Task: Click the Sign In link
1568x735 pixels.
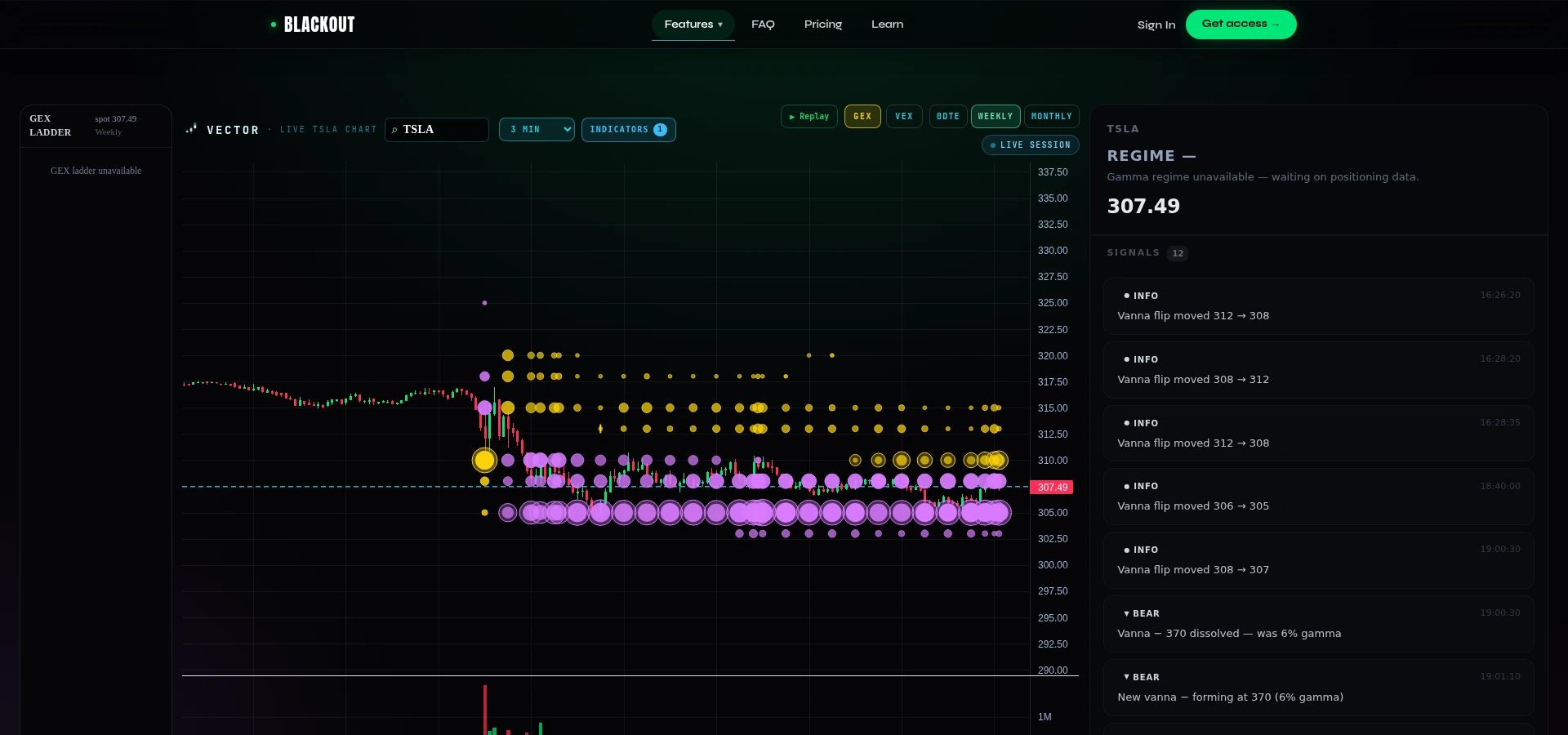Action: 1156,24
